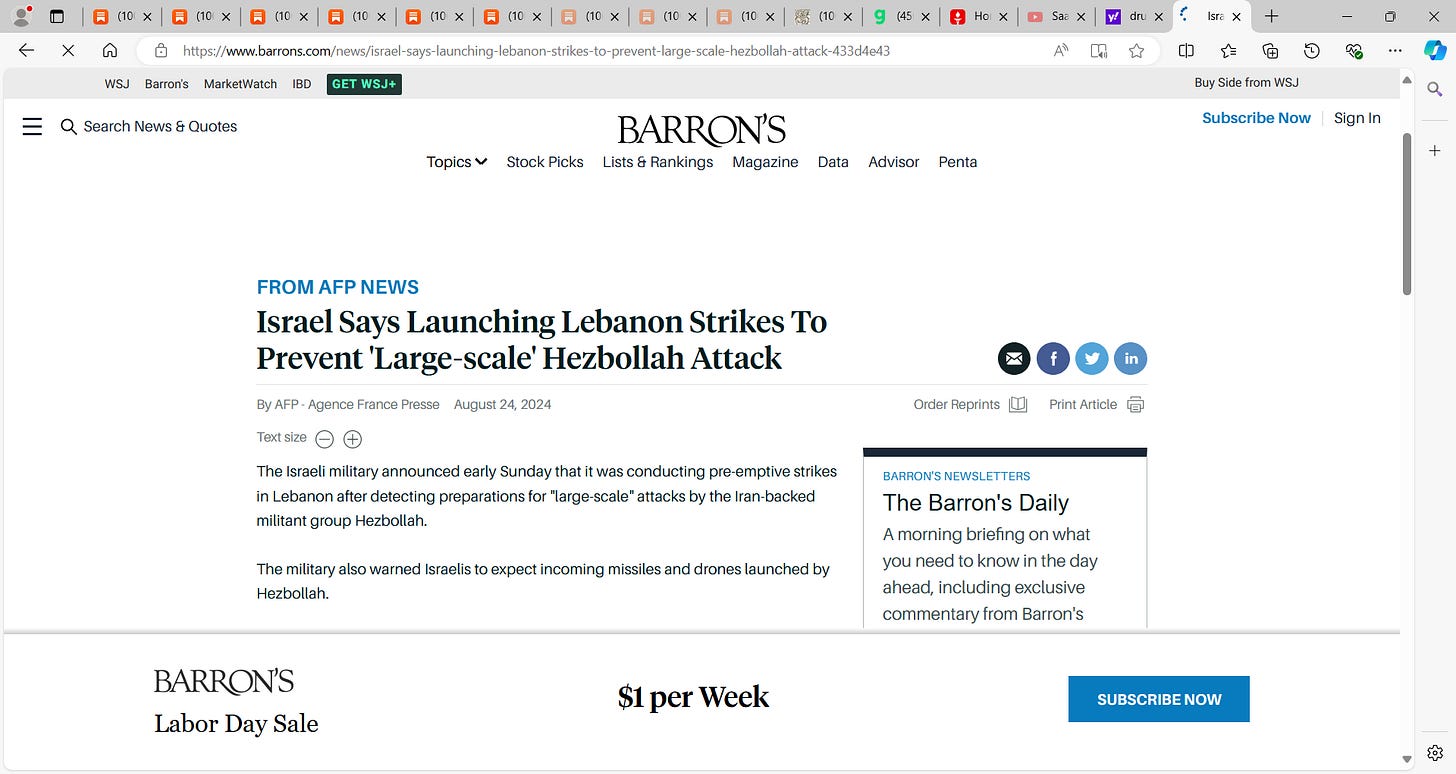
Task: Open browser History from the toolbar
Action: point(1312,50)
